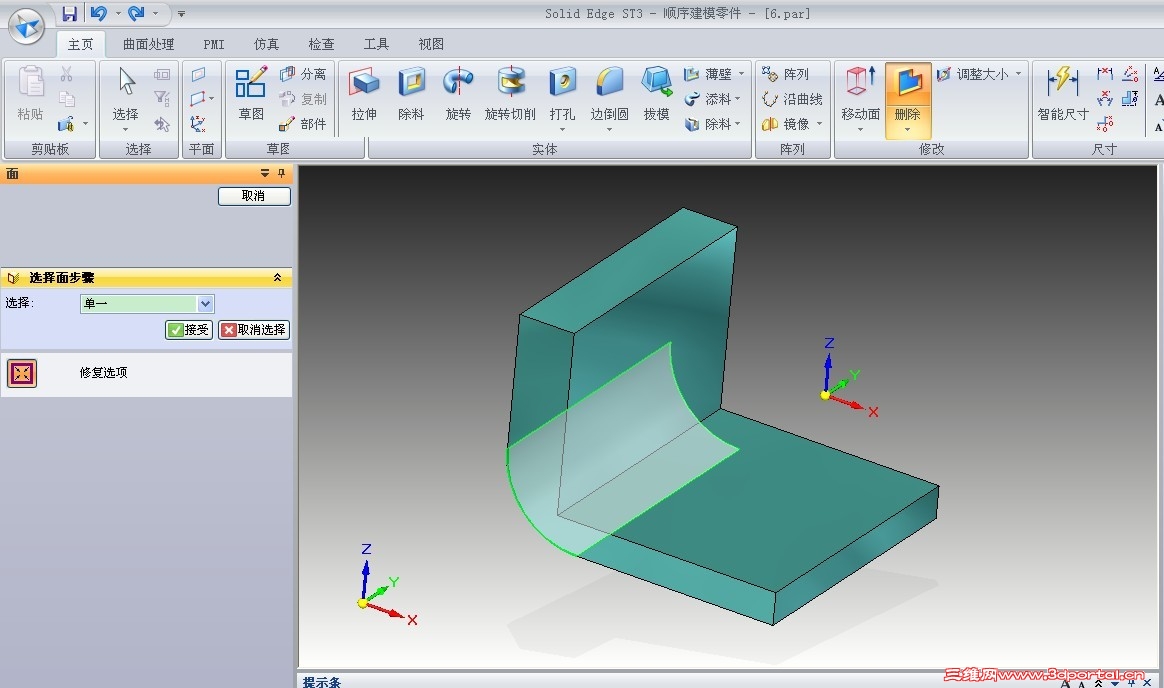The width and height of the screenshot is (1164, 688).
Task: Click the 分离 tool
Action: pyautogui.click(x=303, y=74)
